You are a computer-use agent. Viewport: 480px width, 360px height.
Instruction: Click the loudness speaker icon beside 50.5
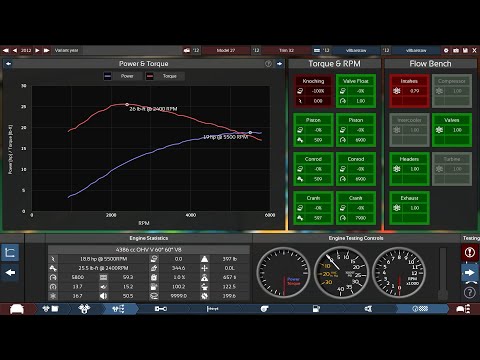(x=103, y=296)
